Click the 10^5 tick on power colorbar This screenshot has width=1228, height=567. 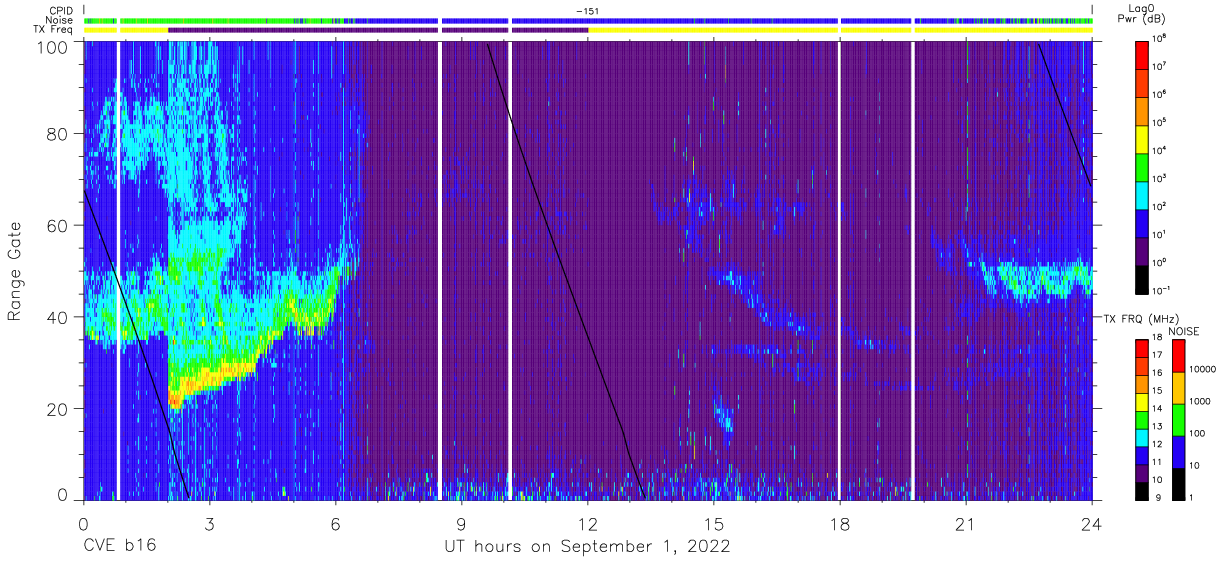[1160, 122]
